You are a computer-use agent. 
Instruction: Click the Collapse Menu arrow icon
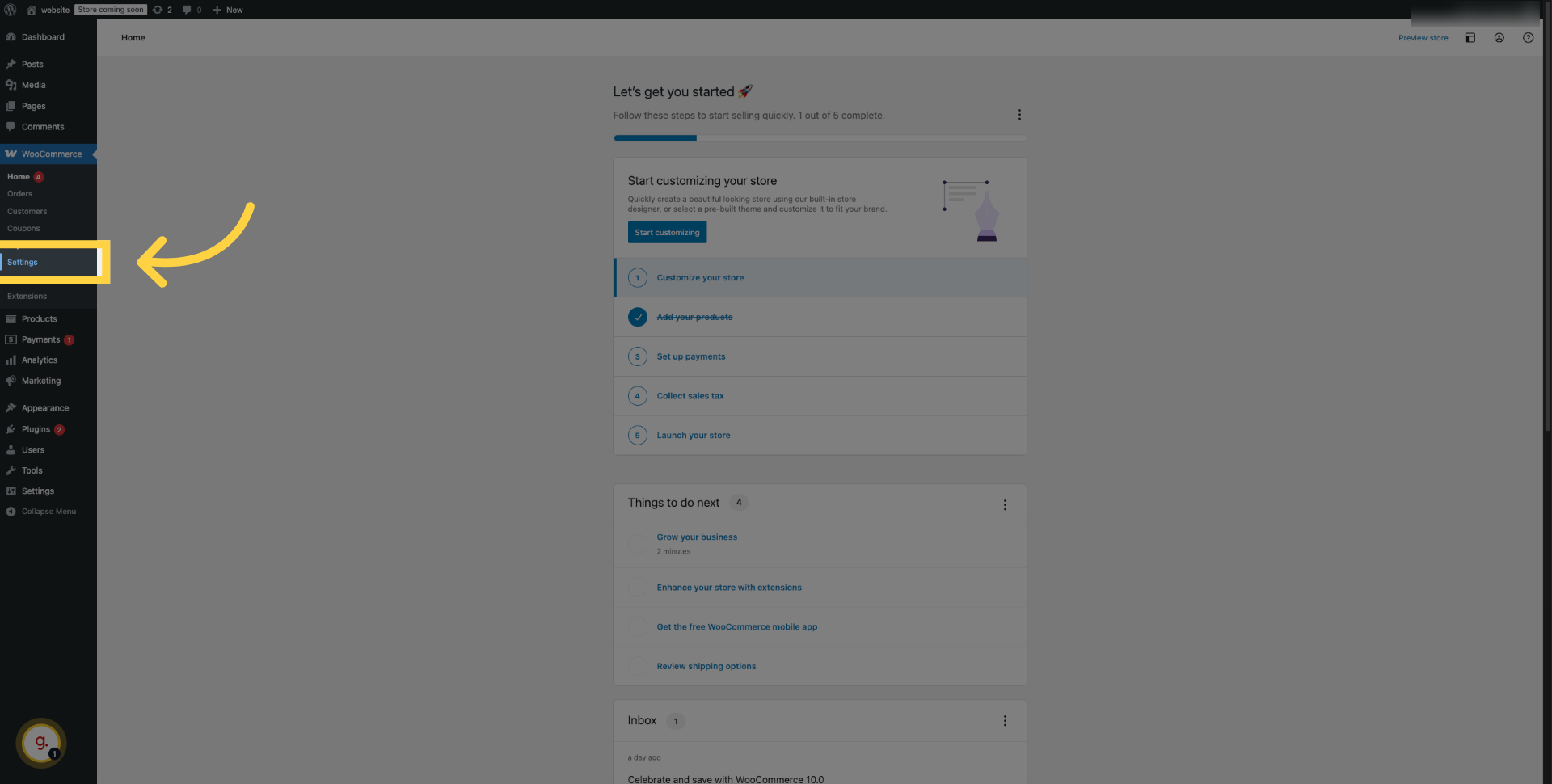(11, 512)
